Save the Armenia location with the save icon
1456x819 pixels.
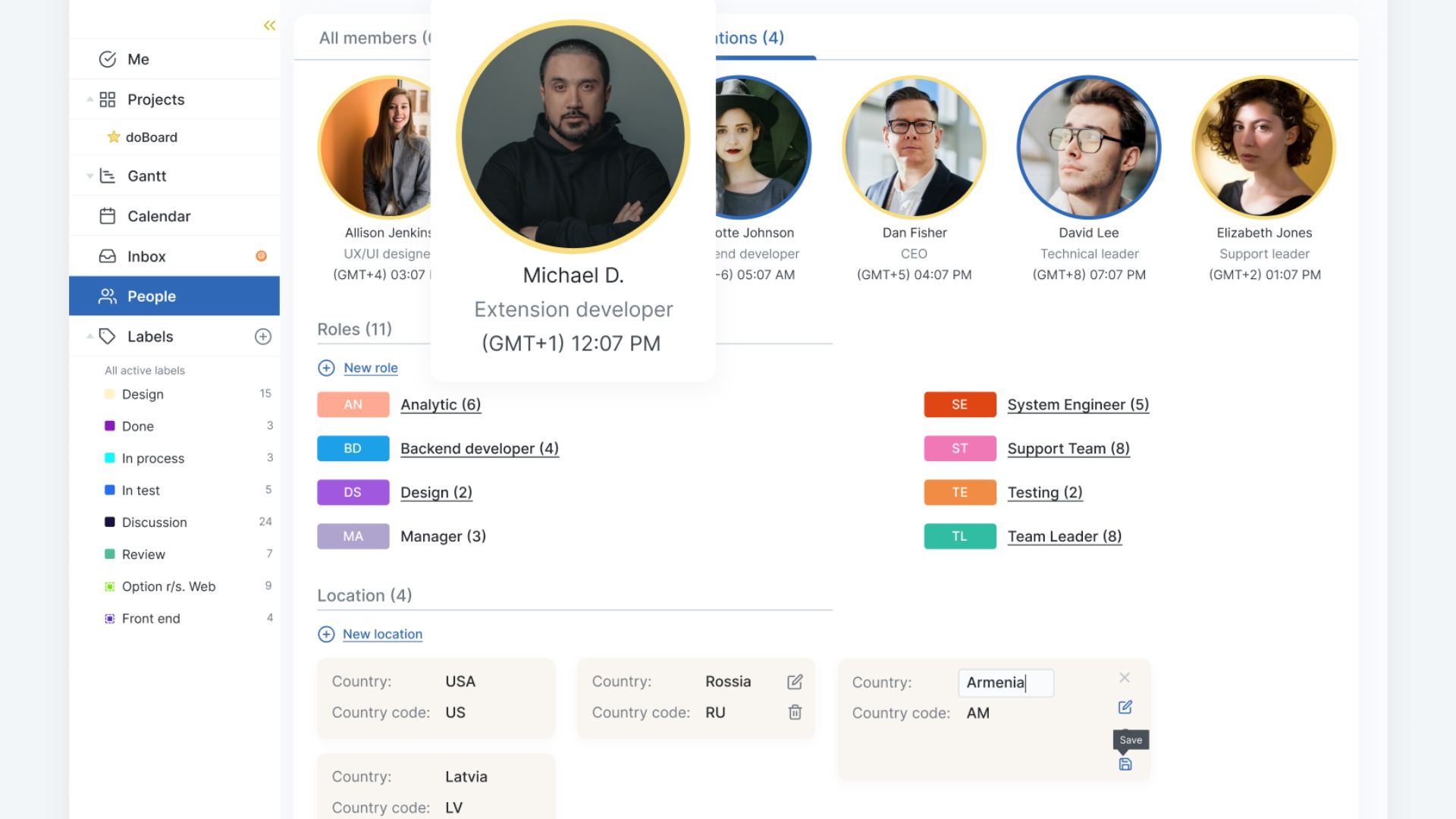(x=1125, y=764)
